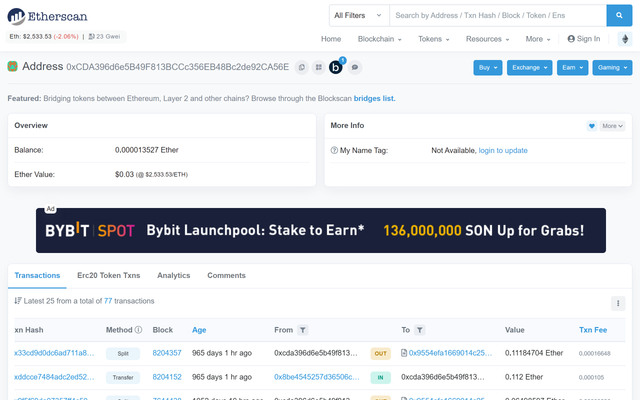The image size is (640, 400).
Task: Switch to Erc20 Token Txns tab
Action: (109, 276)
